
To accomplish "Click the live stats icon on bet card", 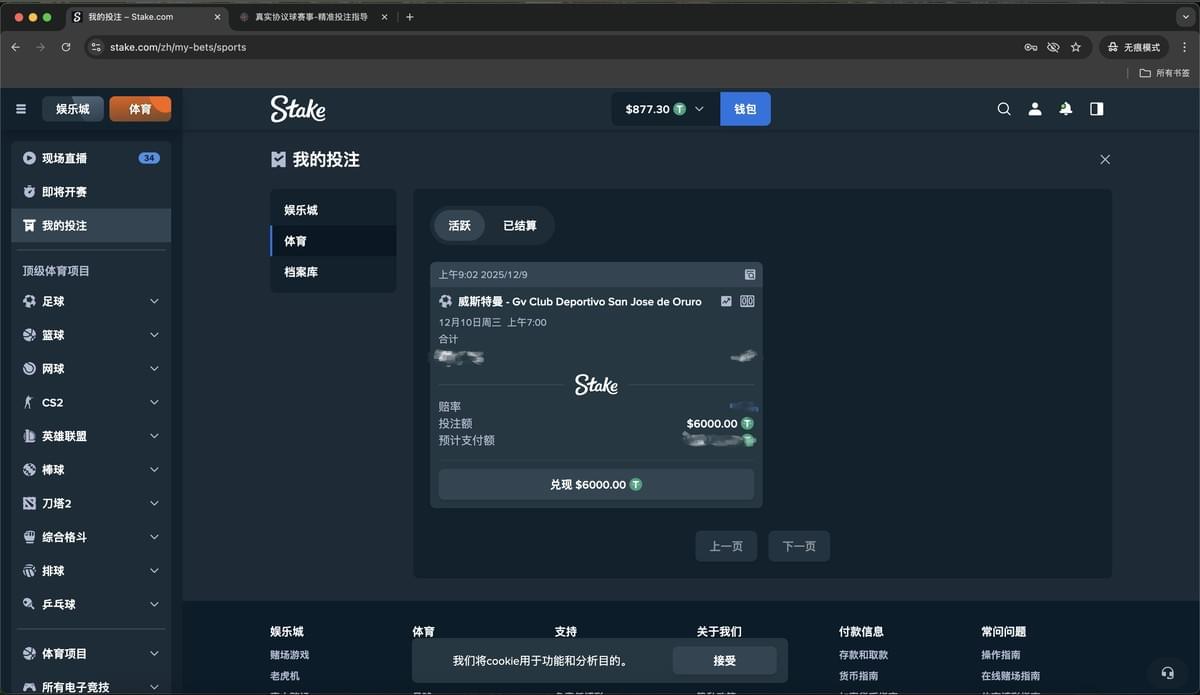I will click(x=726, y=301).
